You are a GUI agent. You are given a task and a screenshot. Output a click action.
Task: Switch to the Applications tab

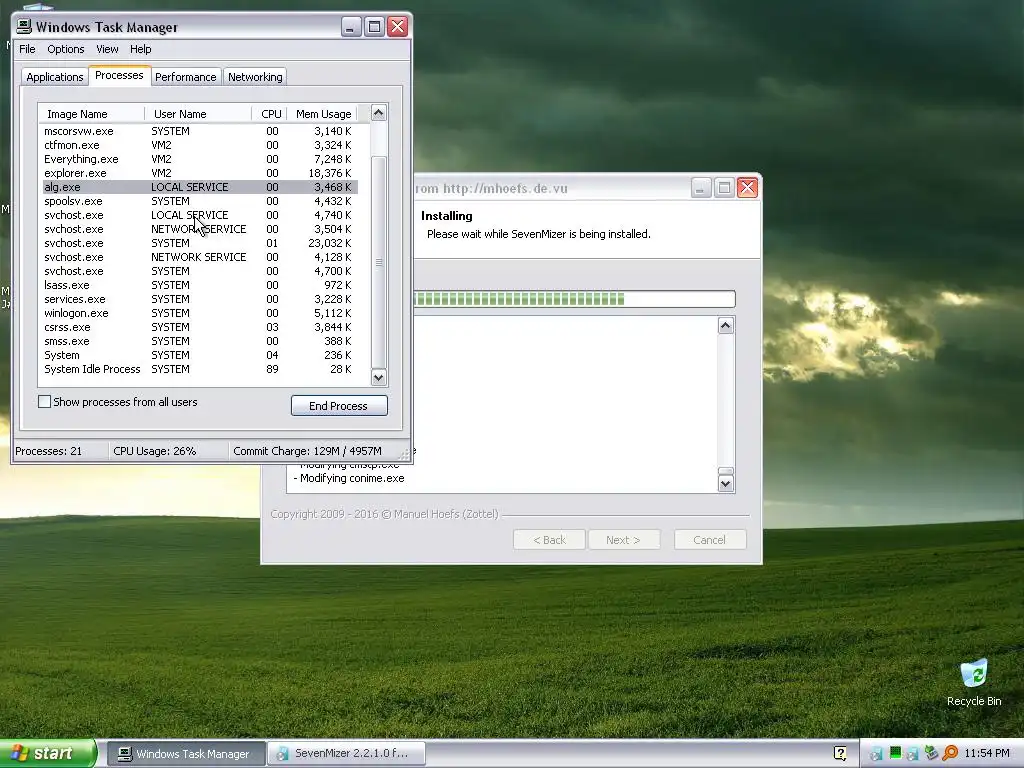[x=55, y=77]
